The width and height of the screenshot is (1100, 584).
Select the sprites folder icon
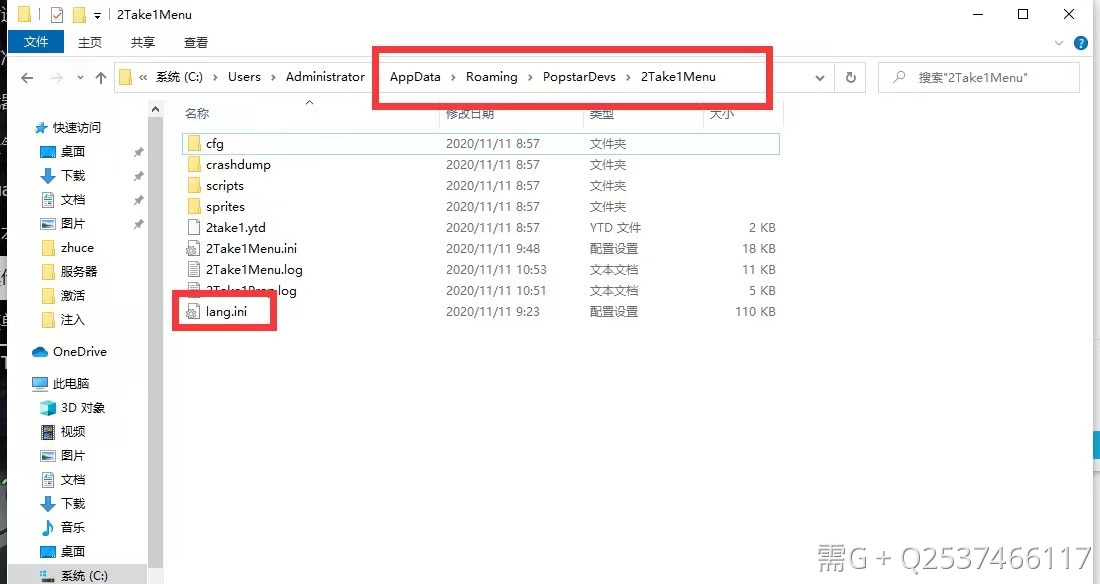click(x=194, y=207)
